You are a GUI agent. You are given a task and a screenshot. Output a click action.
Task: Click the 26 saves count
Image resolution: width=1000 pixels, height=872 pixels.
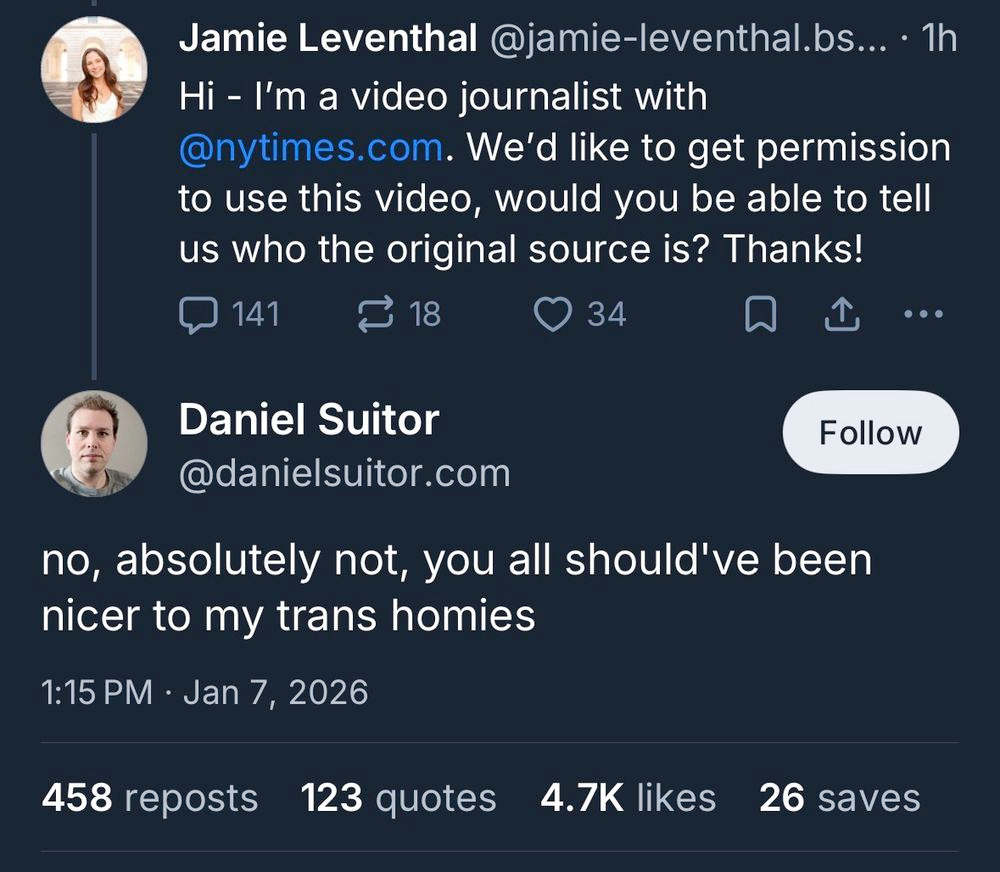[x=839, y=797]
